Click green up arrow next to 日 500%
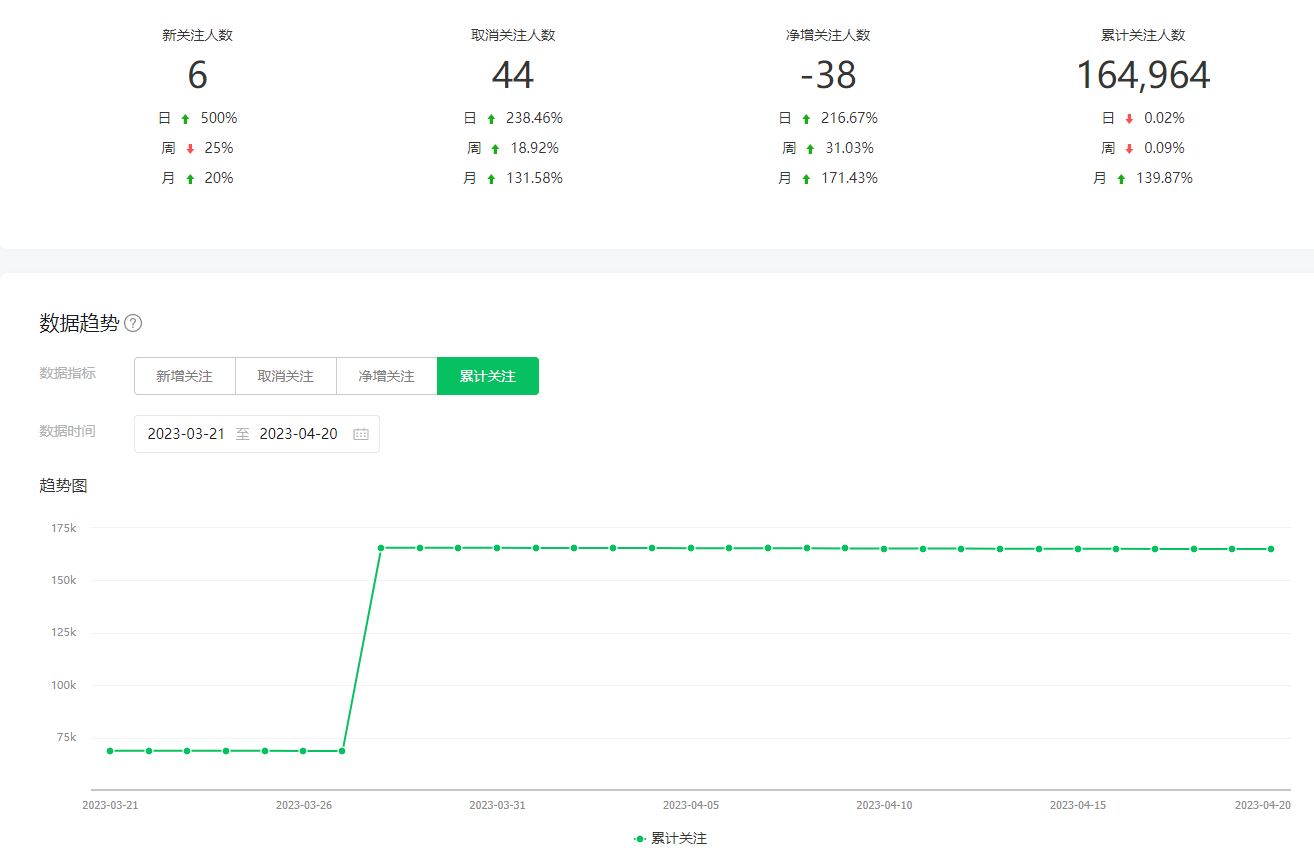1314x862 pixels. tap(185, 119)
